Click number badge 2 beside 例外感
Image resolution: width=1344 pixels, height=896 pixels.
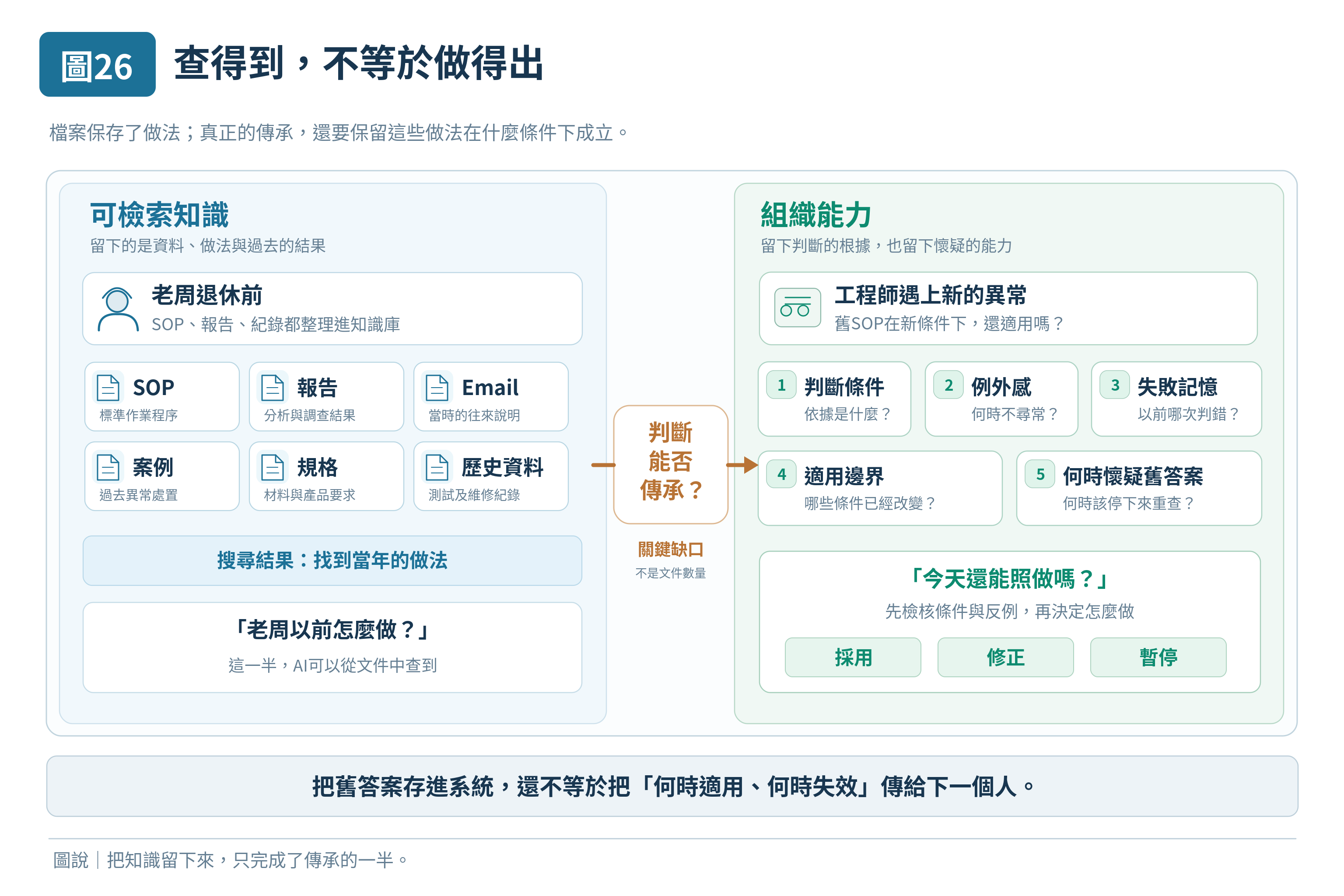(x=948, y=385)
